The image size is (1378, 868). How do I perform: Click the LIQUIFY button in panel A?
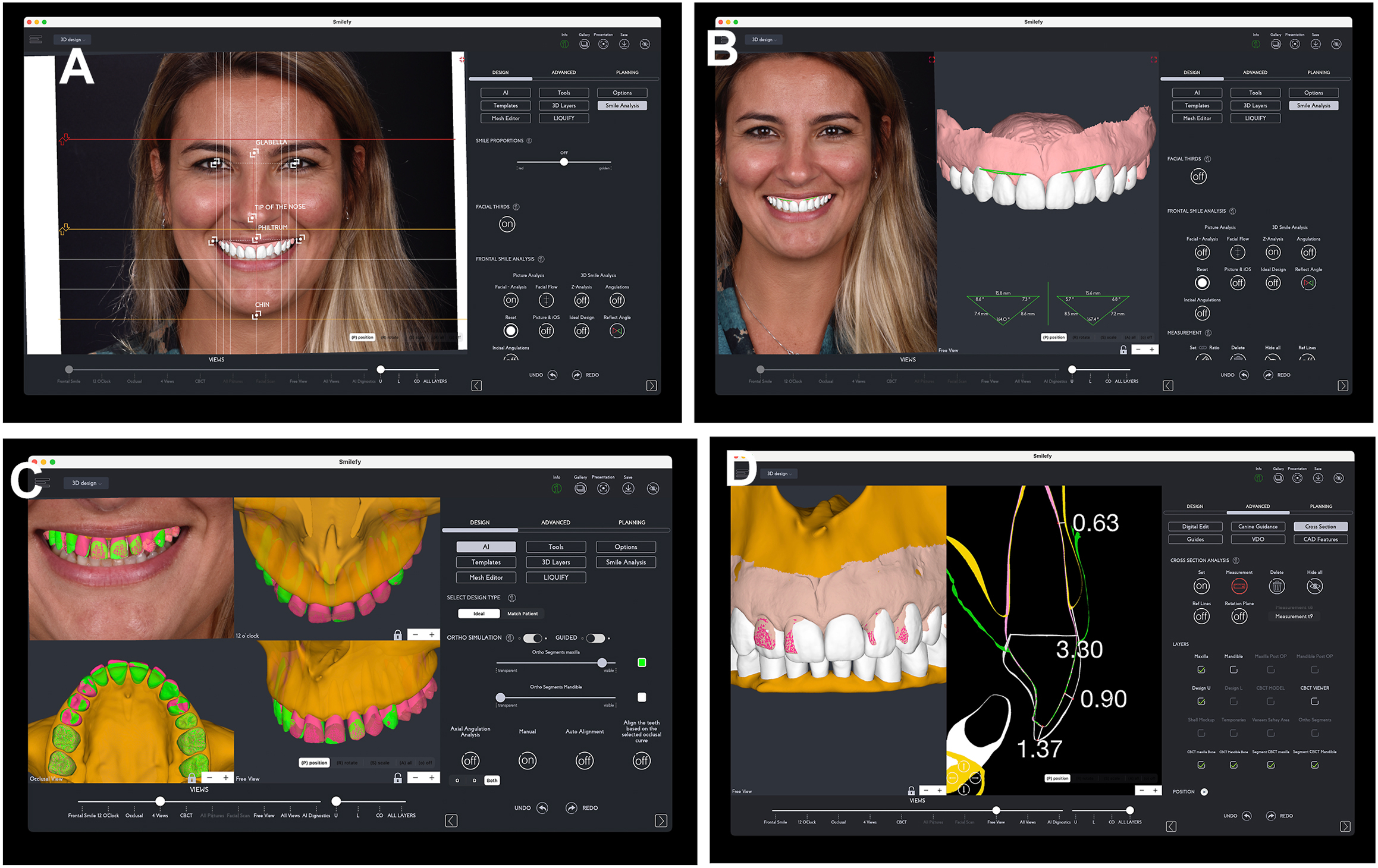coord(564,118)
